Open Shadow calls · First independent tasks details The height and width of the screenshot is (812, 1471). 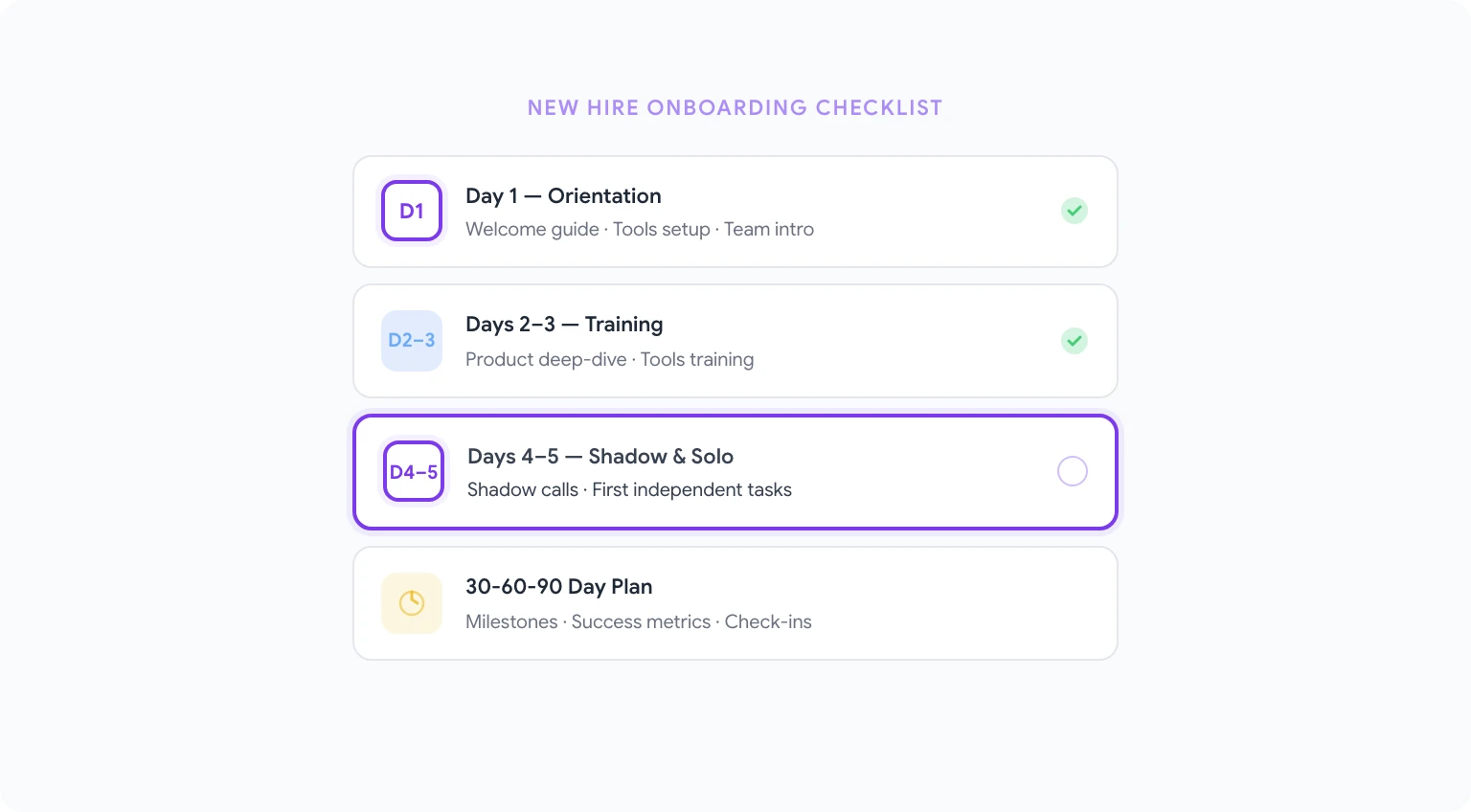(x=629, y=489)
